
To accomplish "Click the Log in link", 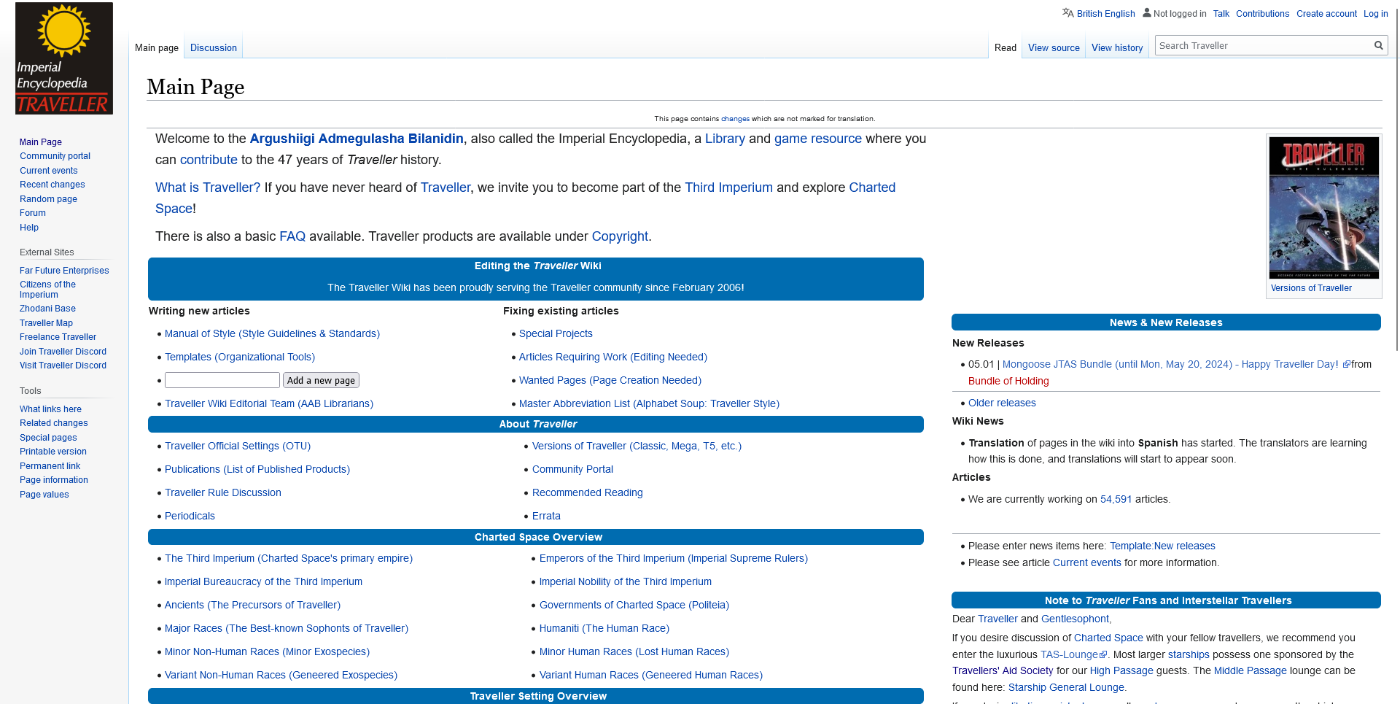I will pyautogui.click(x=1375, y=14).
